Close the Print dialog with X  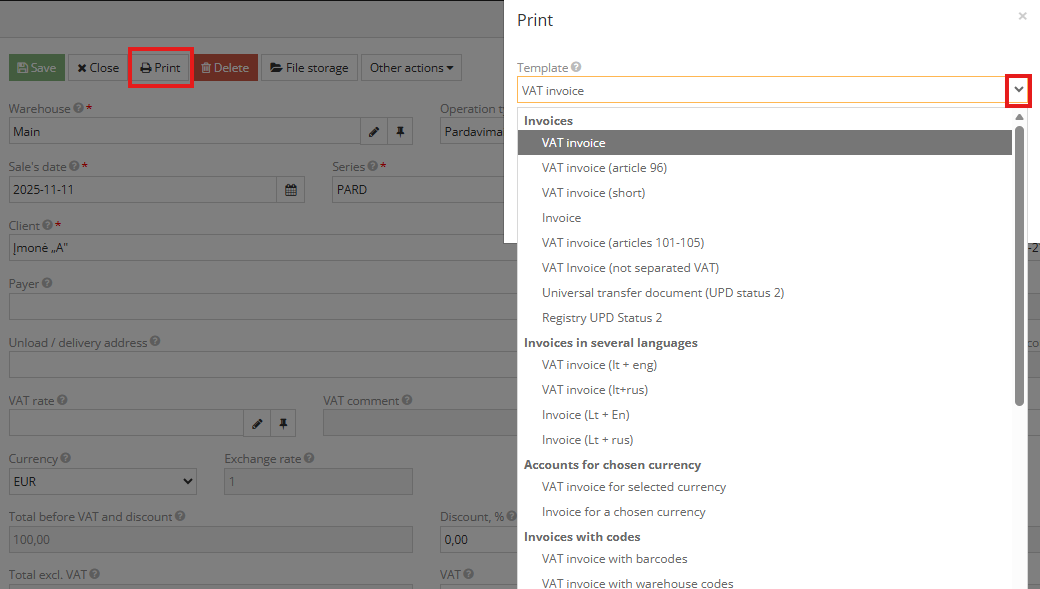(1022, 17)
